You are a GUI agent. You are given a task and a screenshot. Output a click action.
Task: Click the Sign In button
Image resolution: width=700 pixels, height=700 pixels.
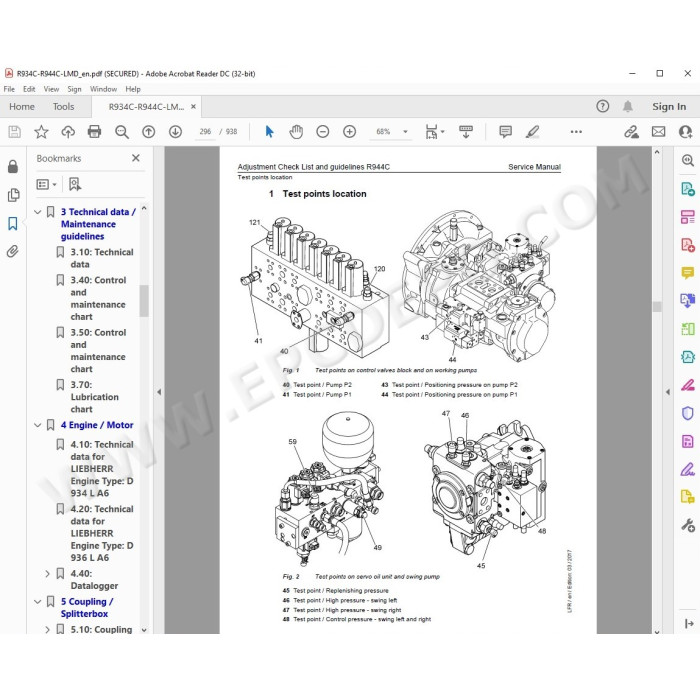[x=669, y=106]
